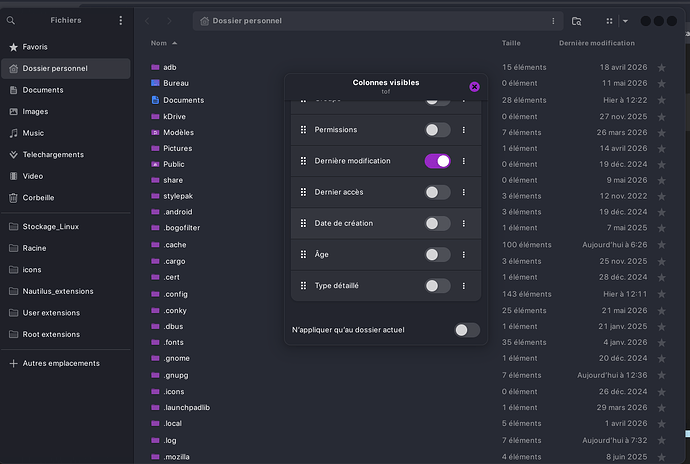Viewport: 690px width, 464px height.
Task: Select the stylepak folder
Action: coord(178,196)
